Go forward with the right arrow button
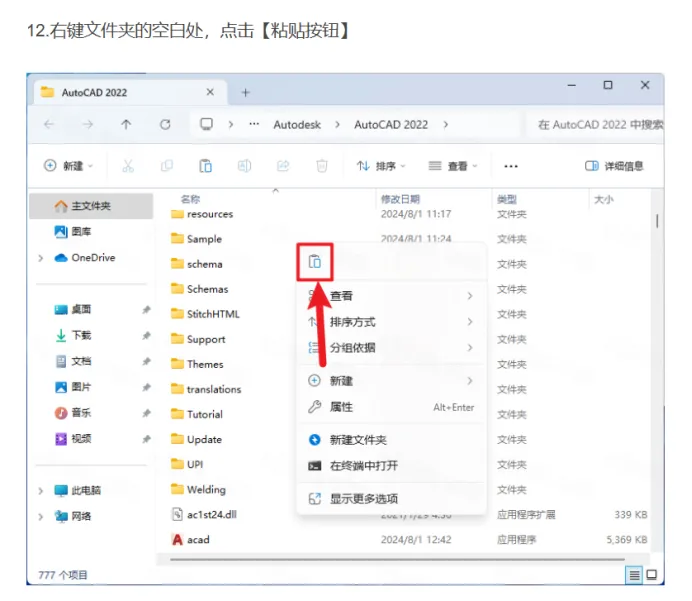Image resolution: width=692 pixels, height=601 pixels. 87,125
